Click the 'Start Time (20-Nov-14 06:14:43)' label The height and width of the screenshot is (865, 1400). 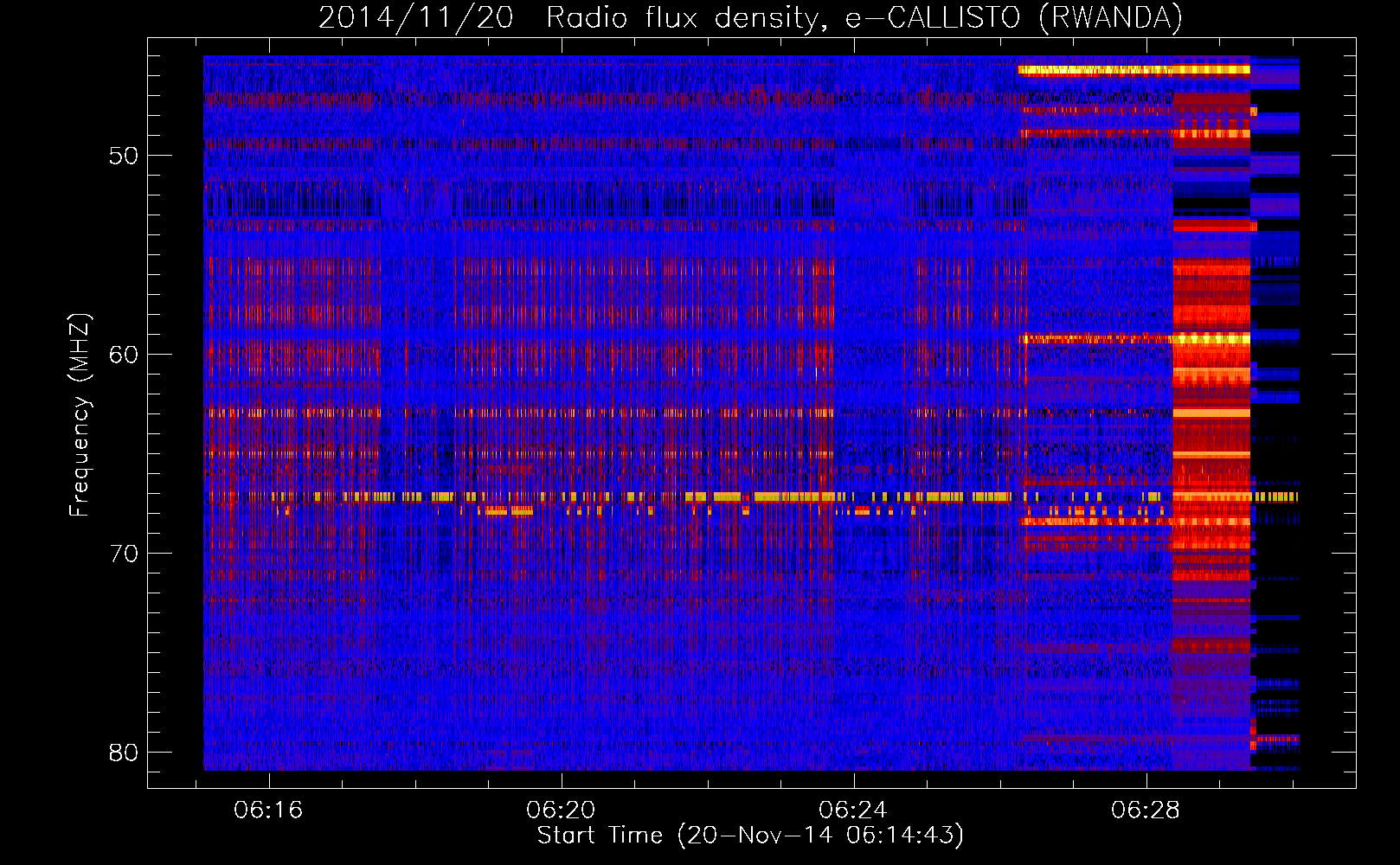click(750, 836)
